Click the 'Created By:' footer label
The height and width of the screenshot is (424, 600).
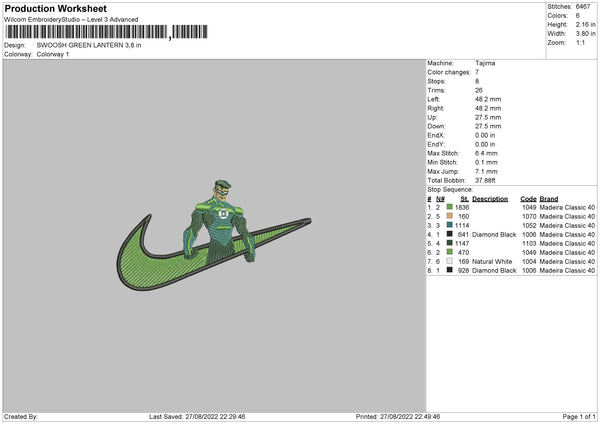(x=21, y=417)
